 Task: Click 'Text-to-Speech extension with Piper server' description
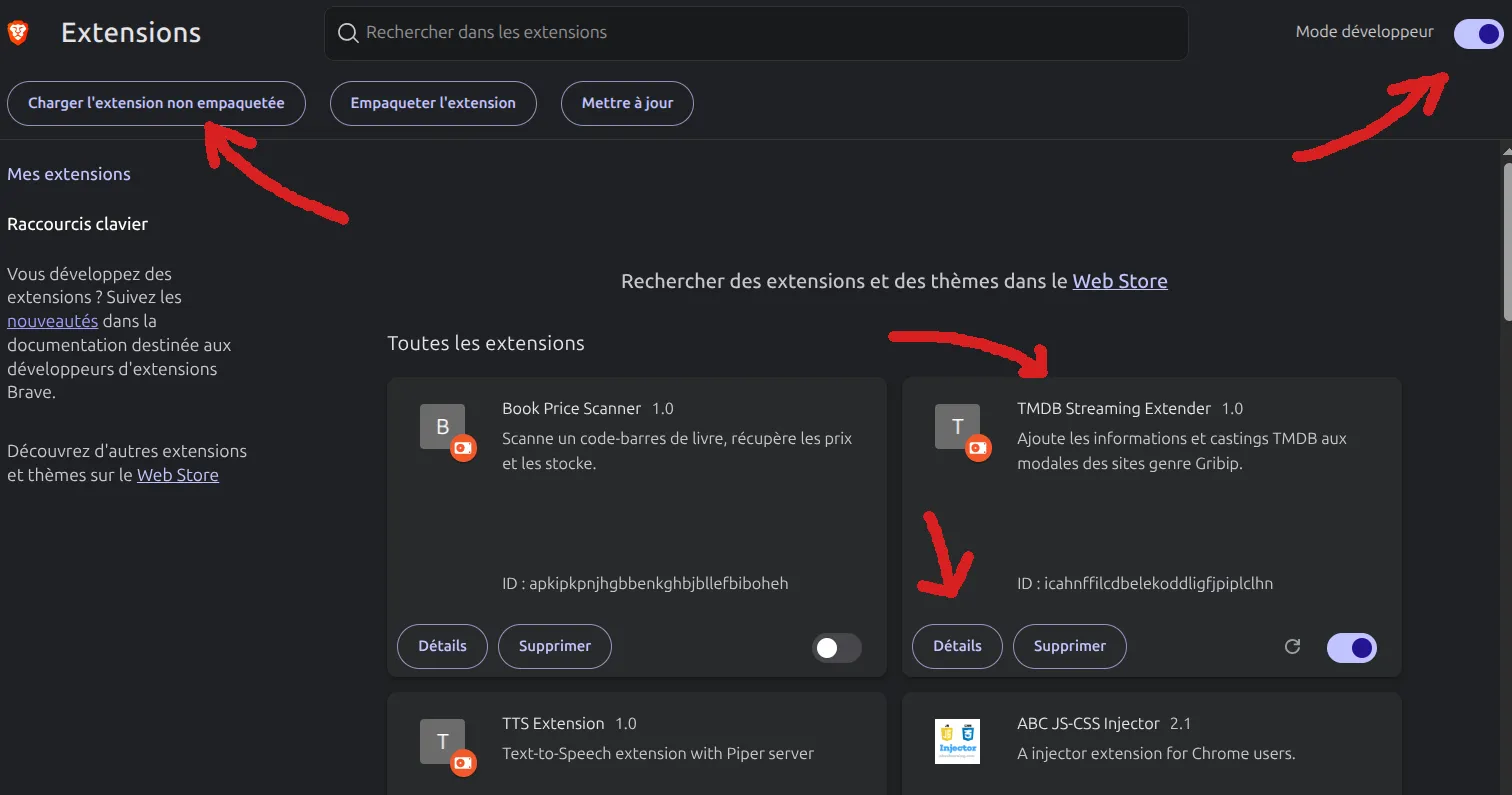658,753
